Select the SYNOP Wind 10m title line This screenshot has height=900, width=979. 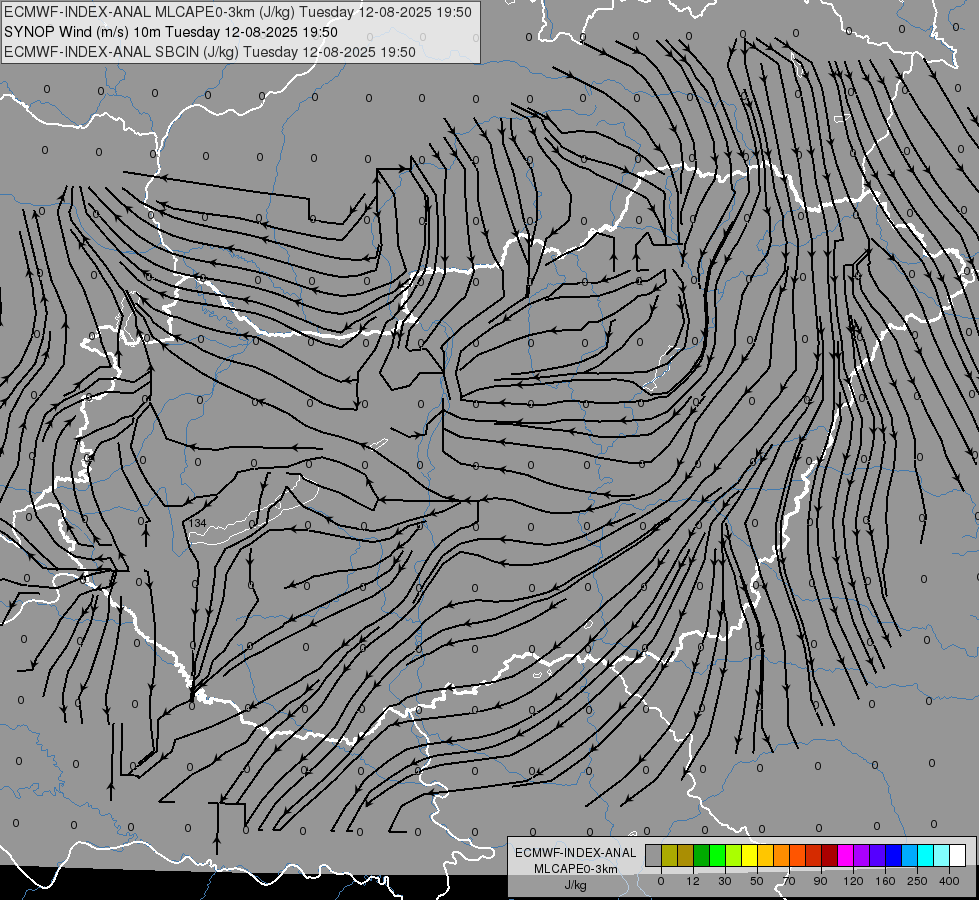coord(170,32)
